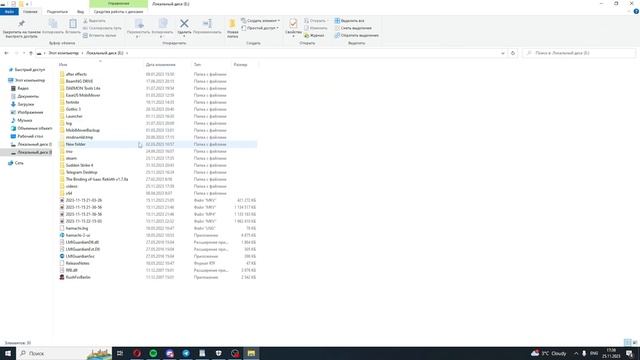
Task: Open Telegram from the taskbar
Action: click(x=186, y=353)
